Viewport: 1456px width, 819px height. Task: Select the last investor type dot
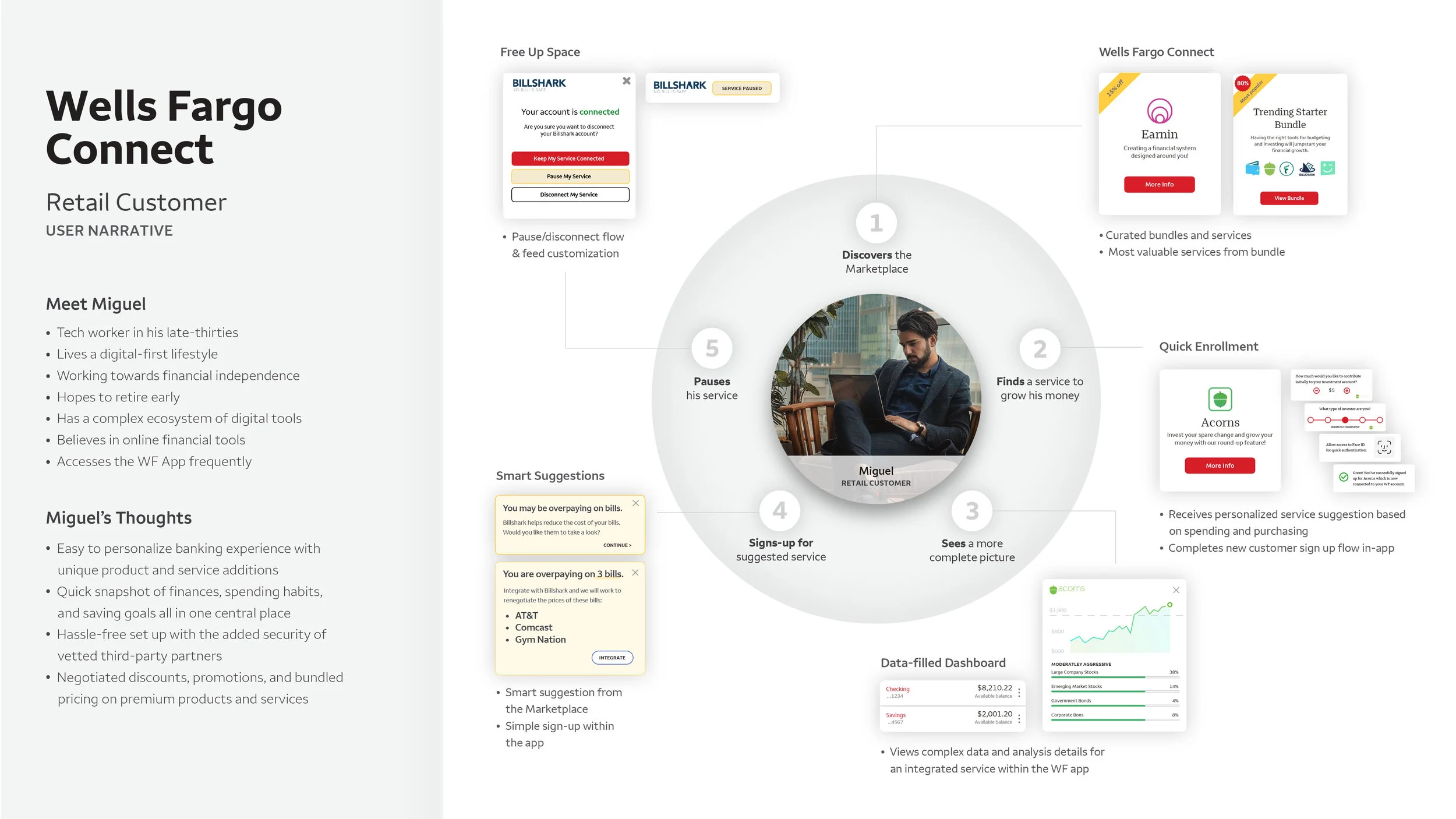(x=1379, y=420)
